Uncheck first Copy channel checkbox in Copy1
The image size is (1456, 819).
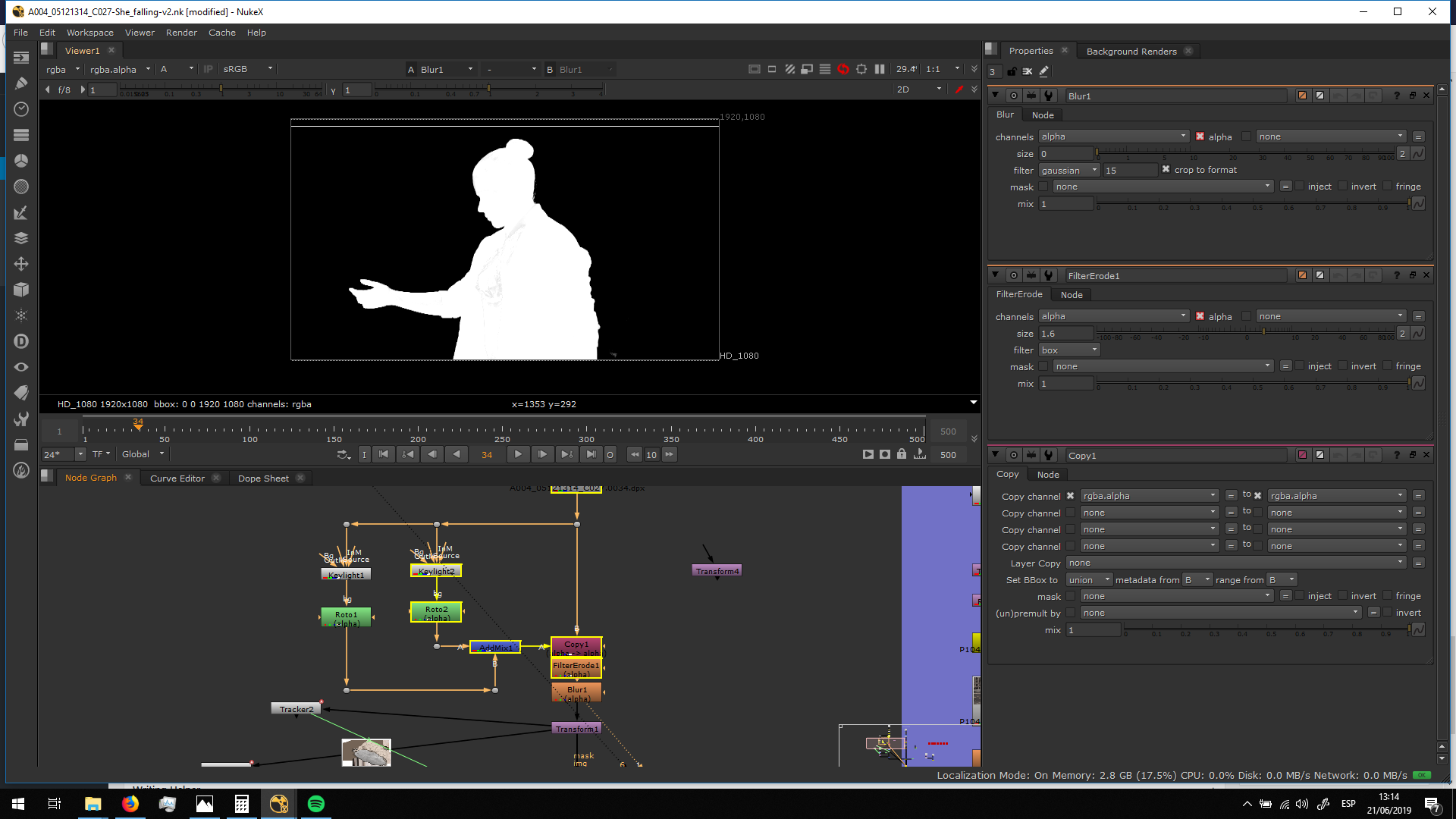point(1070,496)
